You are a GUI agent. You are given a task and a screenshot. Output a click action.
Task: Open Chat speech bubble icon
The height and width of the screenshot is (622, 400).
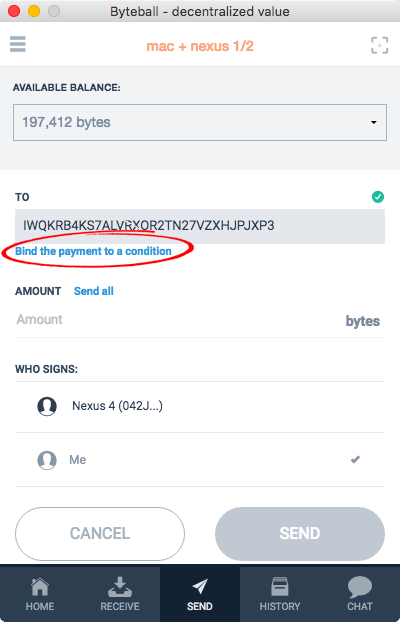click(x=360, y=587)
